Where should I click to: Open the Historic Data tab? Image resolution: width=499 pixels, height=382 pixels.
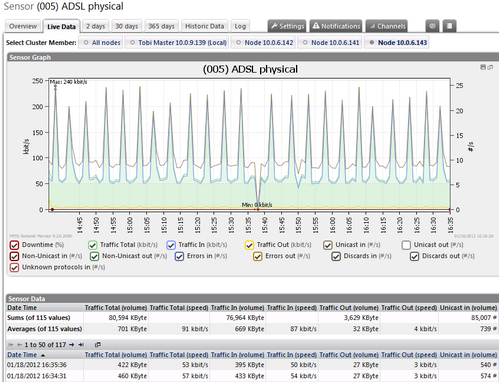204,26
